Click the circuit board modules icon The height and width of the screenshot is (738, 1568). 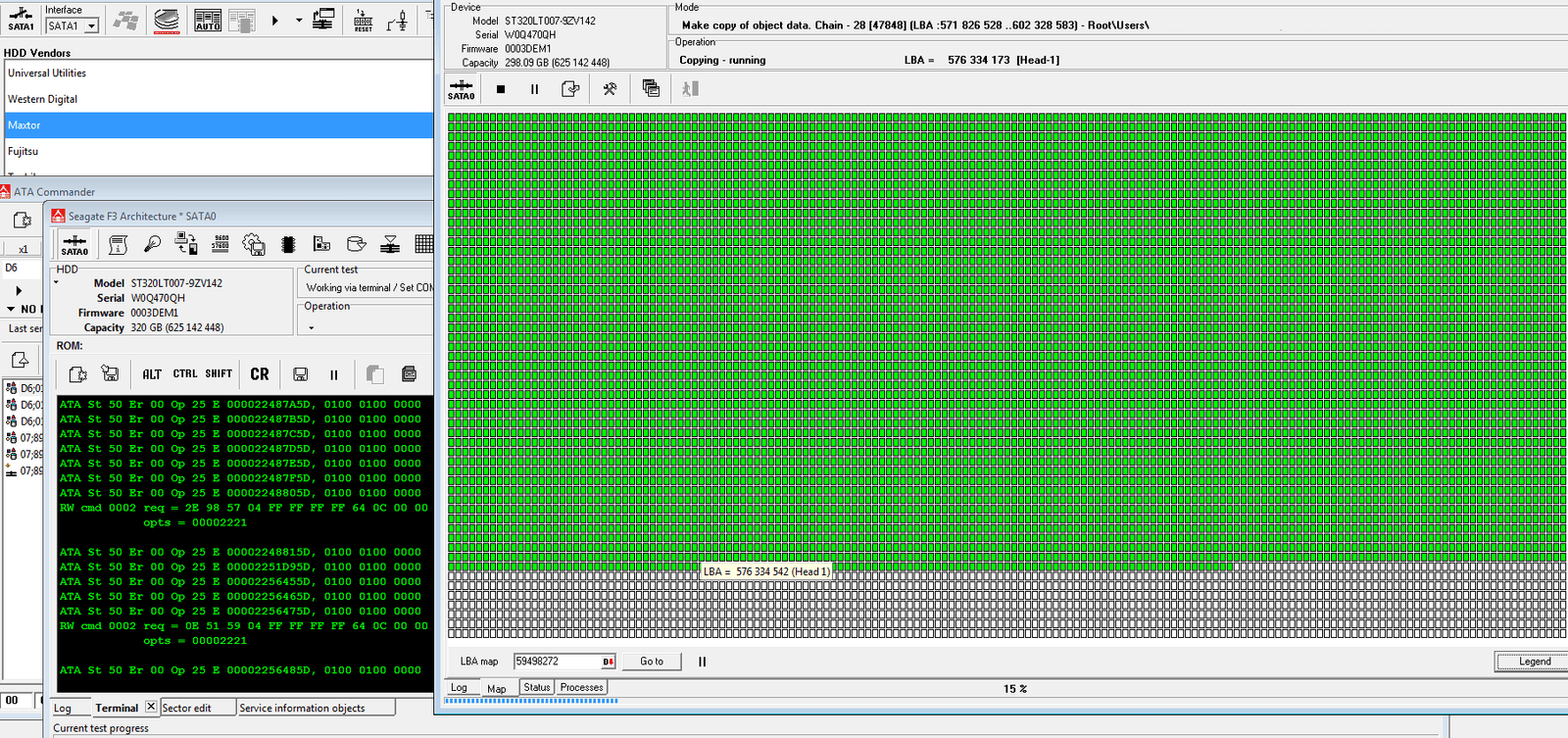[321, 244]
